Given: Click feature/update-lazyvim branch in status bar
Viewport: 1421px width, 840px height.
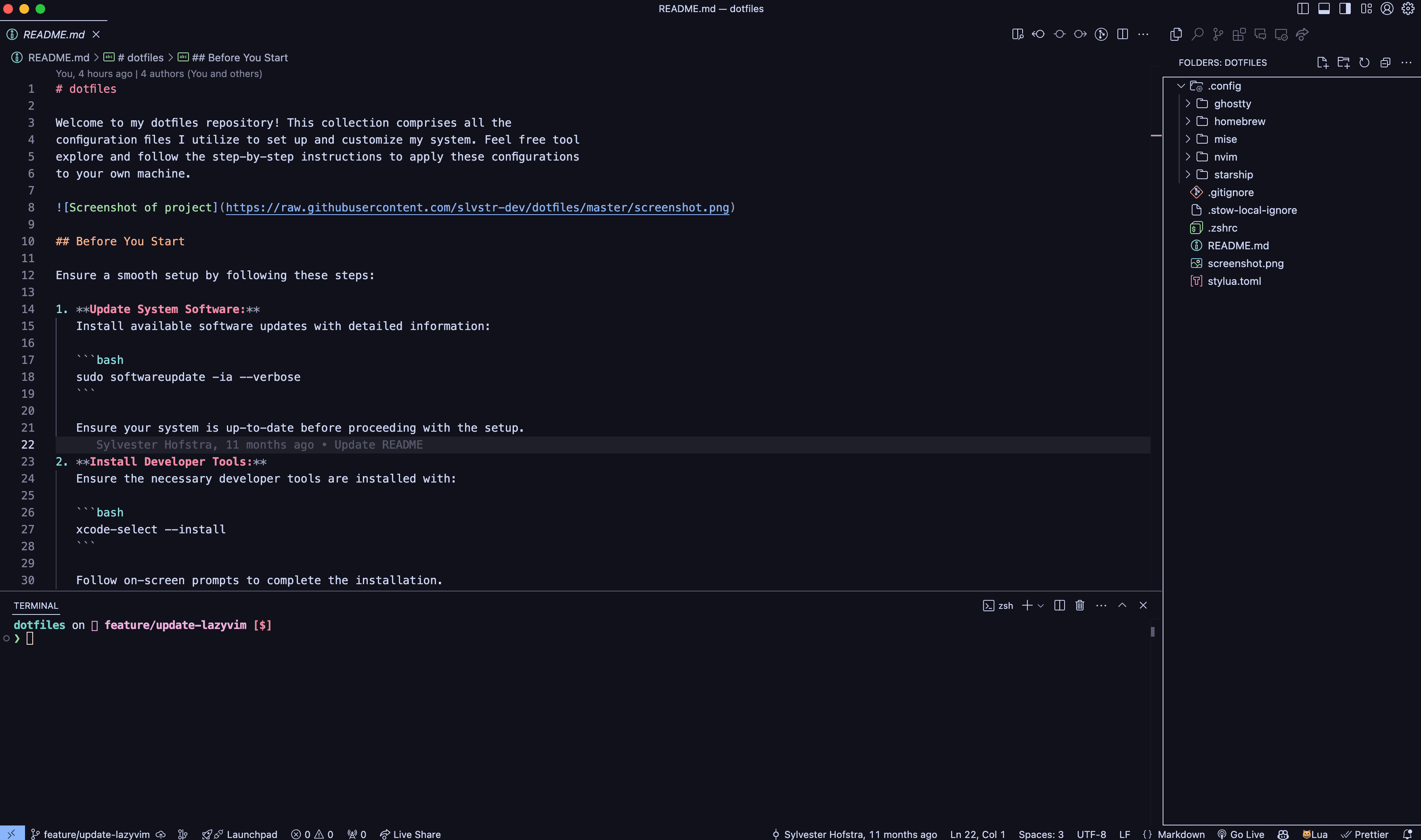Looking at the screenshot, I should pyautogui.click(x=90, y=834).
